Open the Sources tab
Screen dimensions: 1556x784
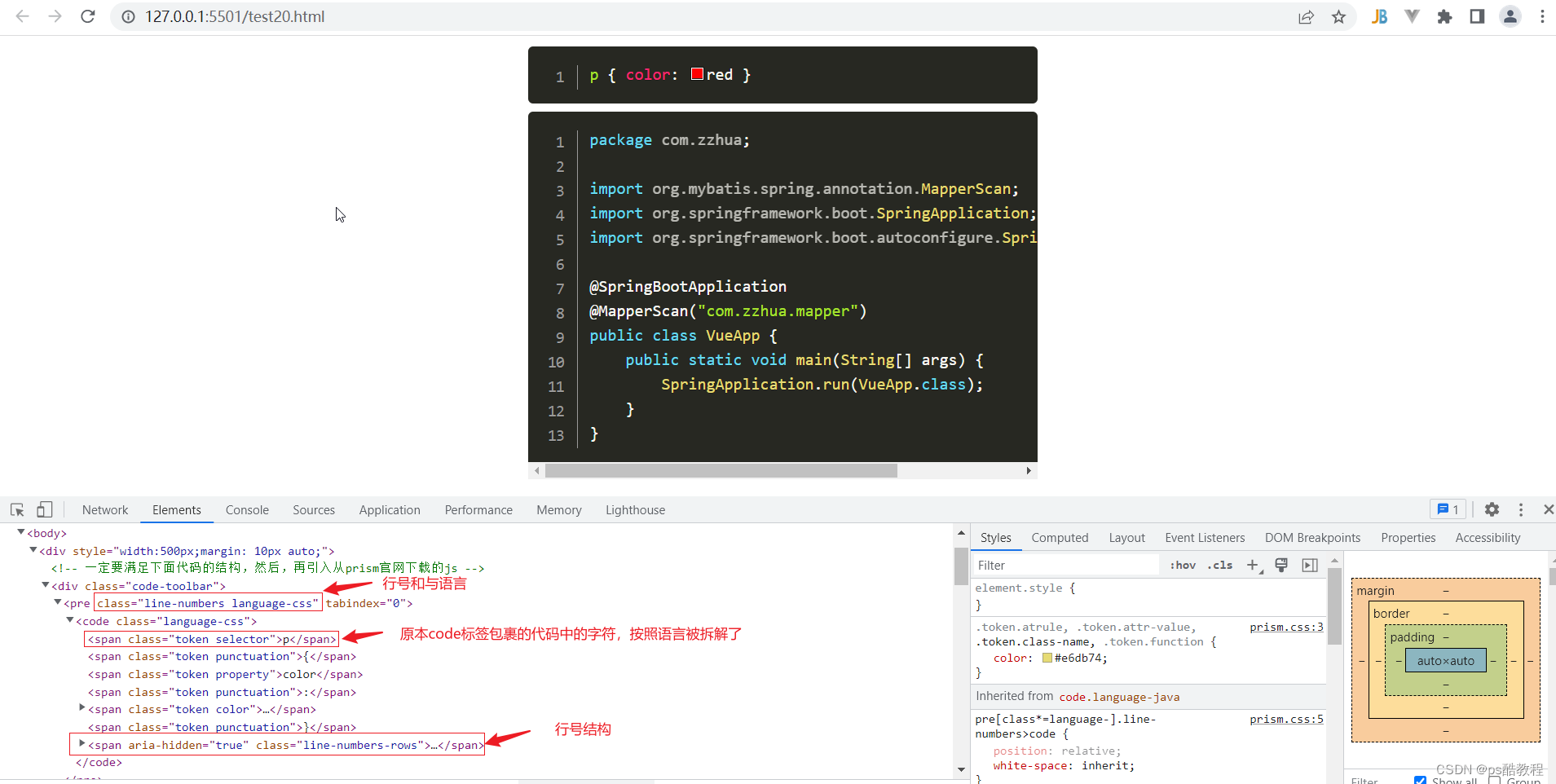point(314,509)
